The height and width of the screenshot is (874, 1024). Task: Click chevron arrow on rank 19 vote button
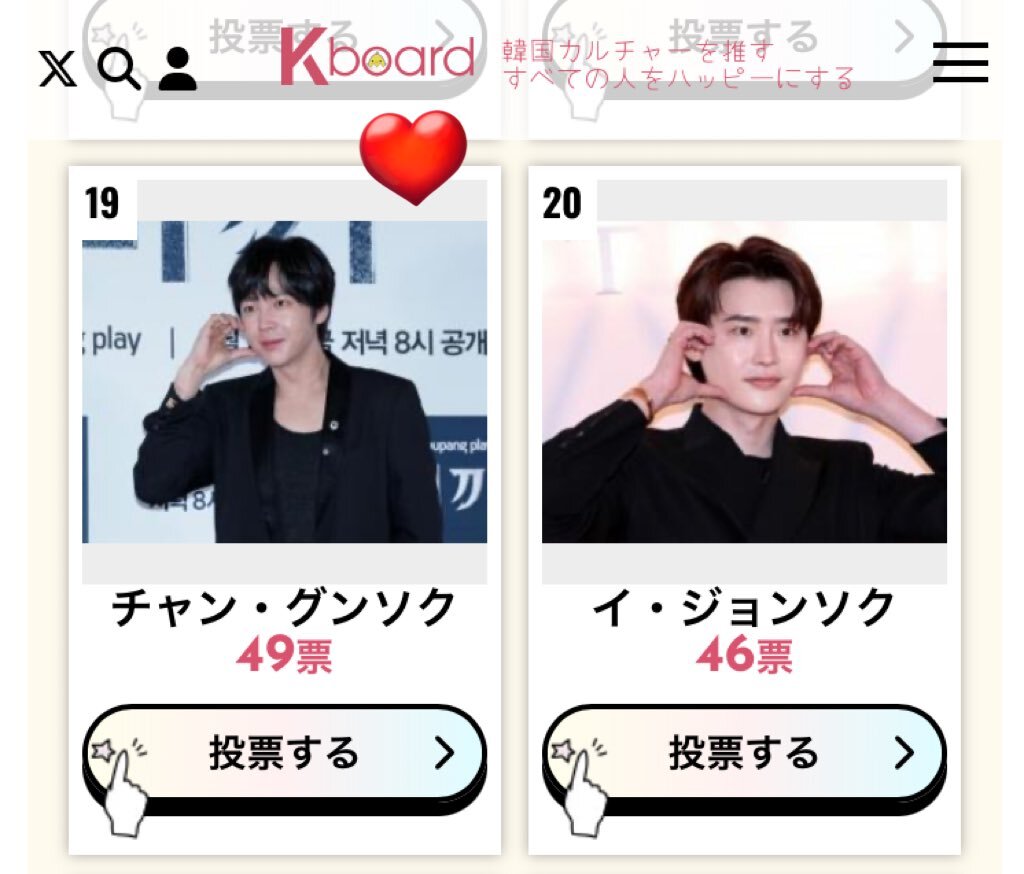[x=445, y=753]
